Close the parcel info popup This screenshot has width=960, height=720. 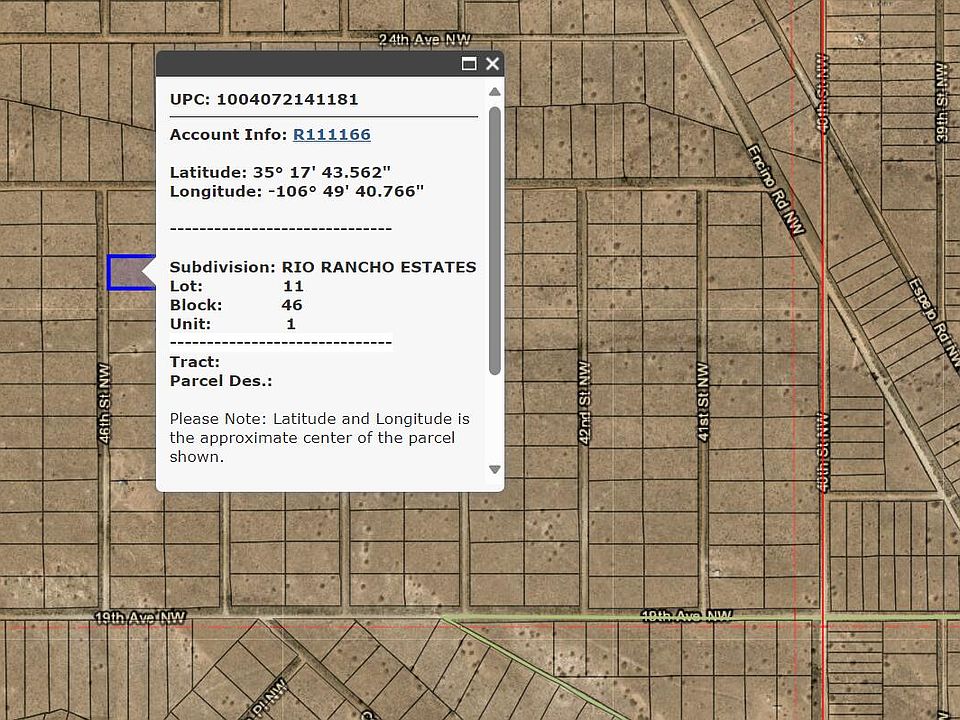[492, 64]
